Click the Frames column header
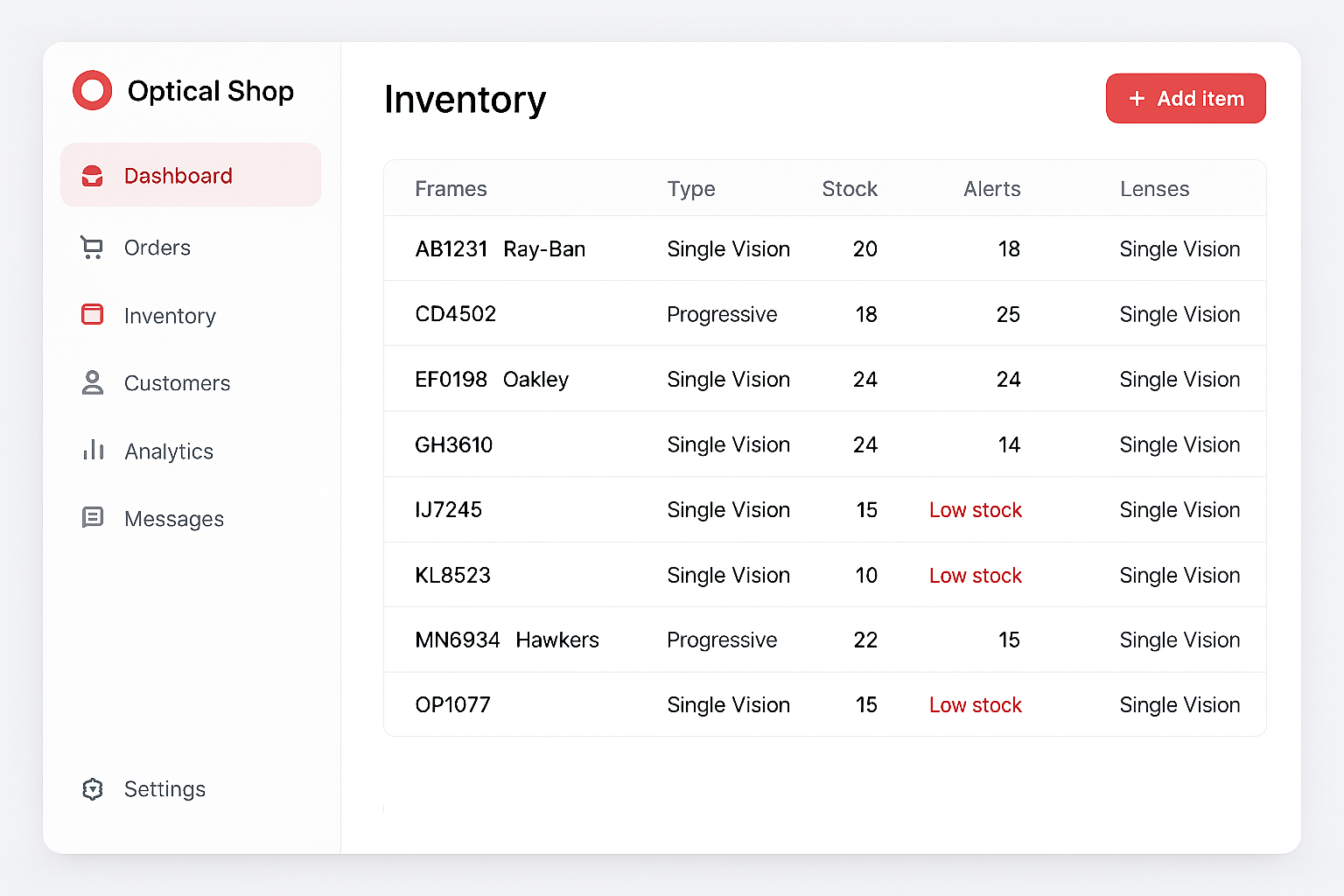The image size is (1344, 896). (451, 188)
